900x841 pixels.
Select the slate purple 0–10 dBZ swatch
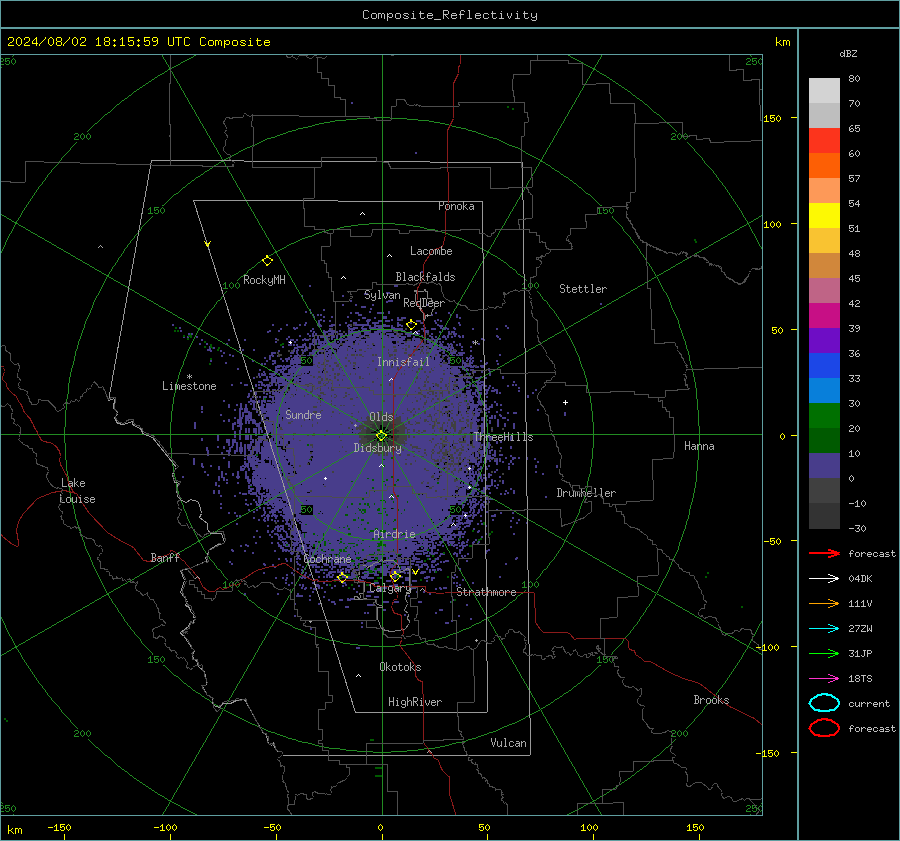(x=824, y=466)
